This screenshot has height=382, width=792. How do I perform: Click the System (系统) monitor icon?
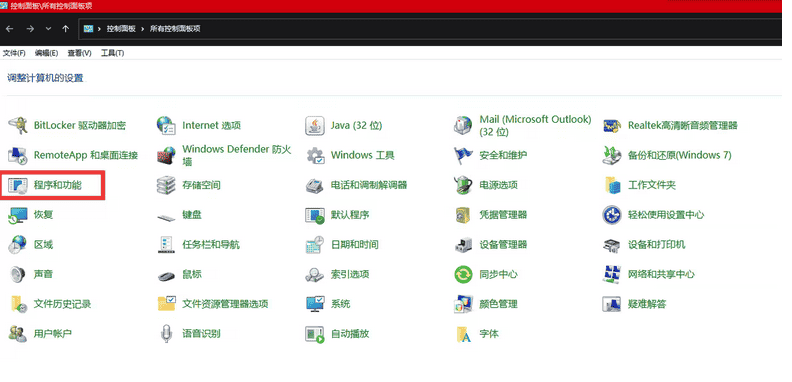[315, 304]
